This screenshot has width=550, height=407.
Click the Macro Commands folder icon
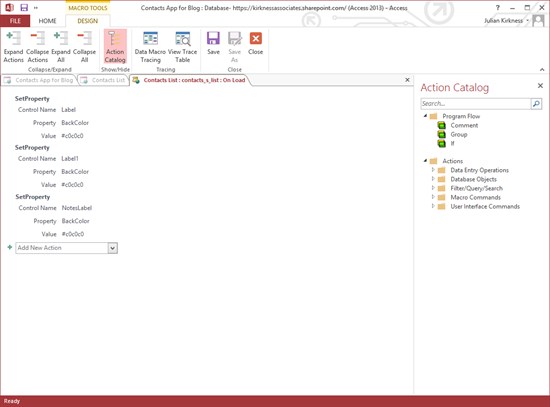tap(442, 198)
